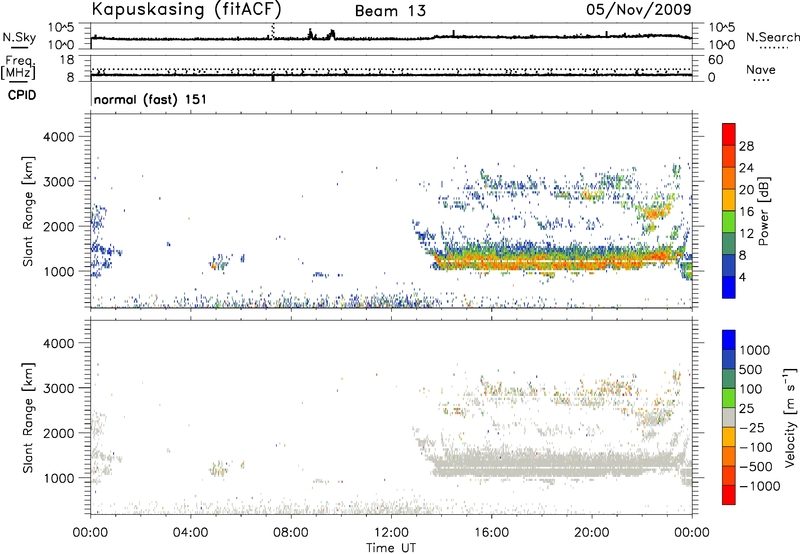Click the Power [dB] colorbar title
The image size is (800, 554).
tap(764, 211)
